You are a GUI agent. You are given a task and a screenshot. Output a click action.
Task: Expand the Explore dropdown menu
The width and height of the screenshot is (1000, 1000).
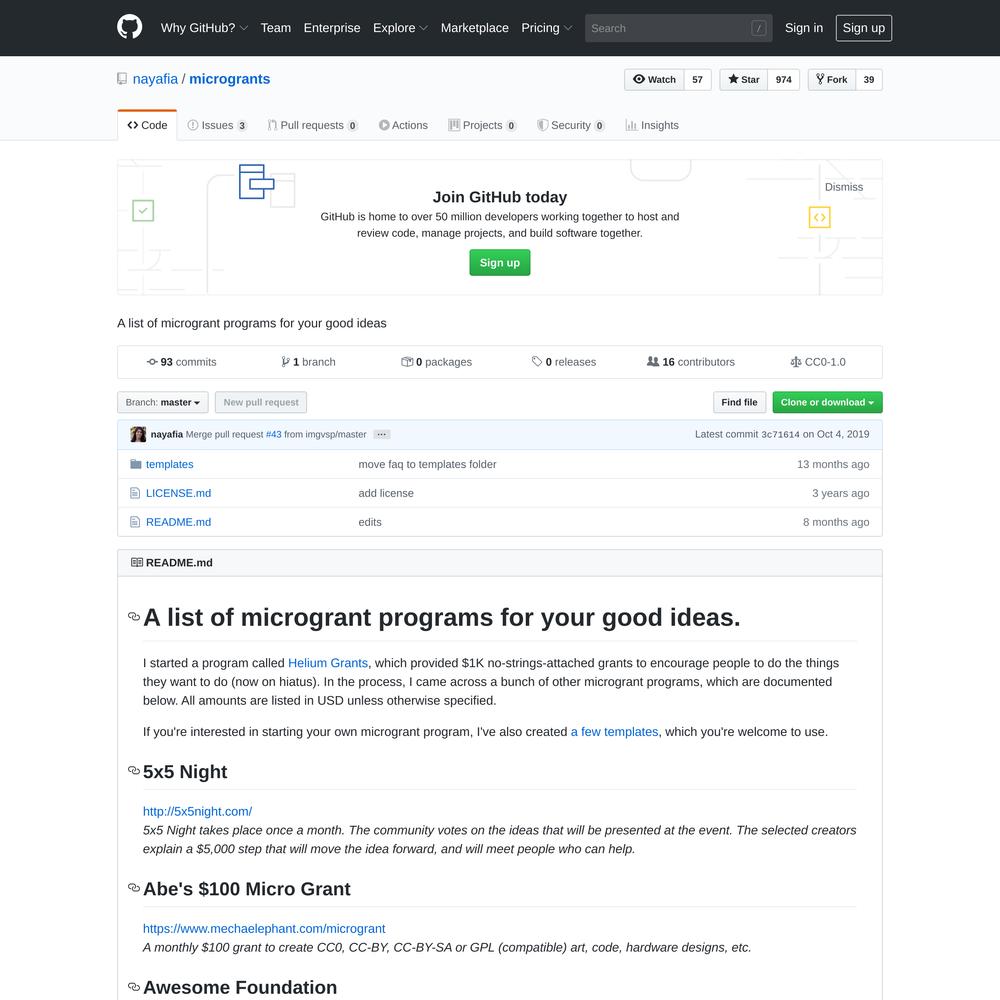(401, 28)
